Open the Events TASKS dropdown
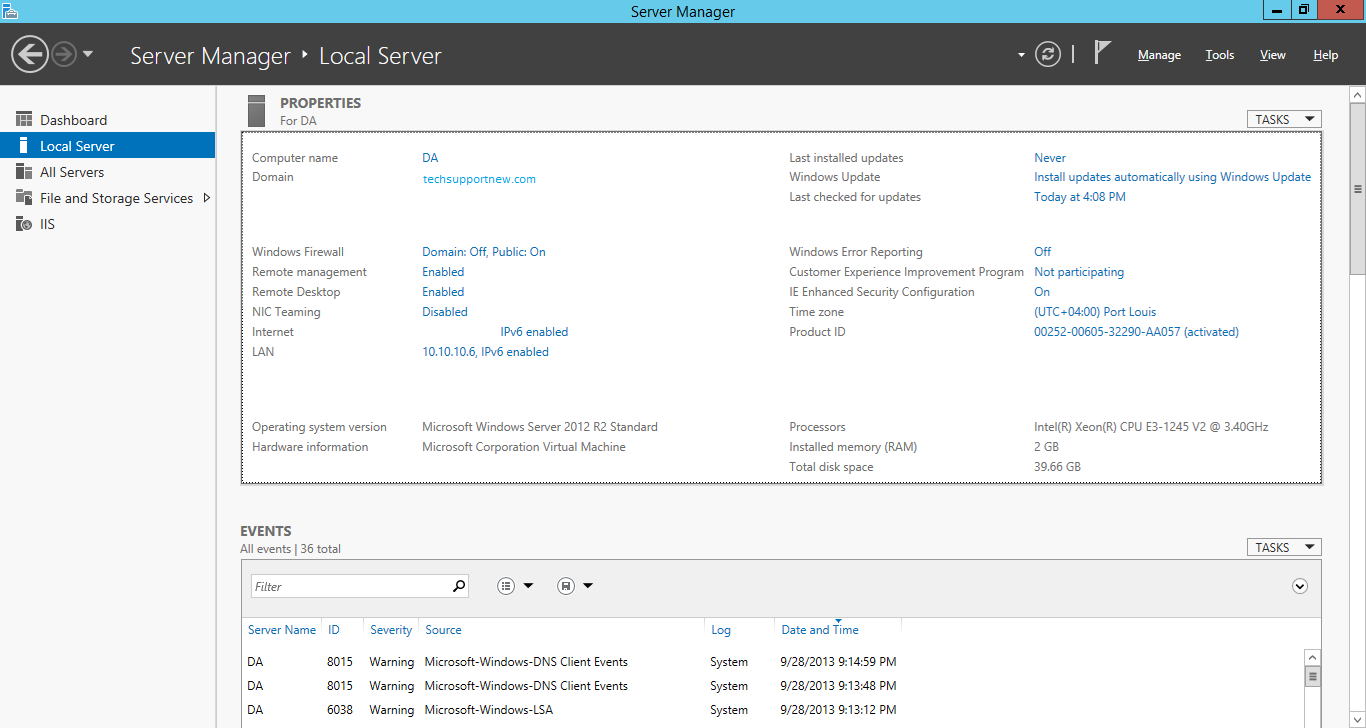Image resolution: width=1366 pixels, height=728 pixels. pos(1284,547)
